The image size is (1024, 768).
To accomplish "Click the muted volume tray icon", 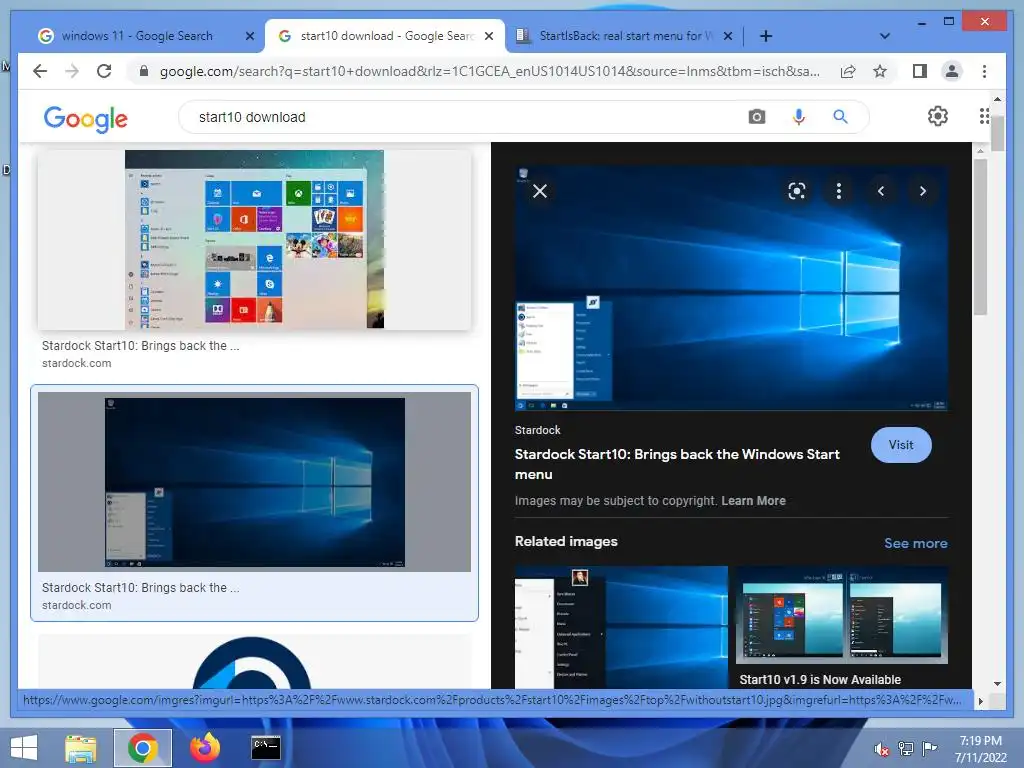I will [882, 749].
